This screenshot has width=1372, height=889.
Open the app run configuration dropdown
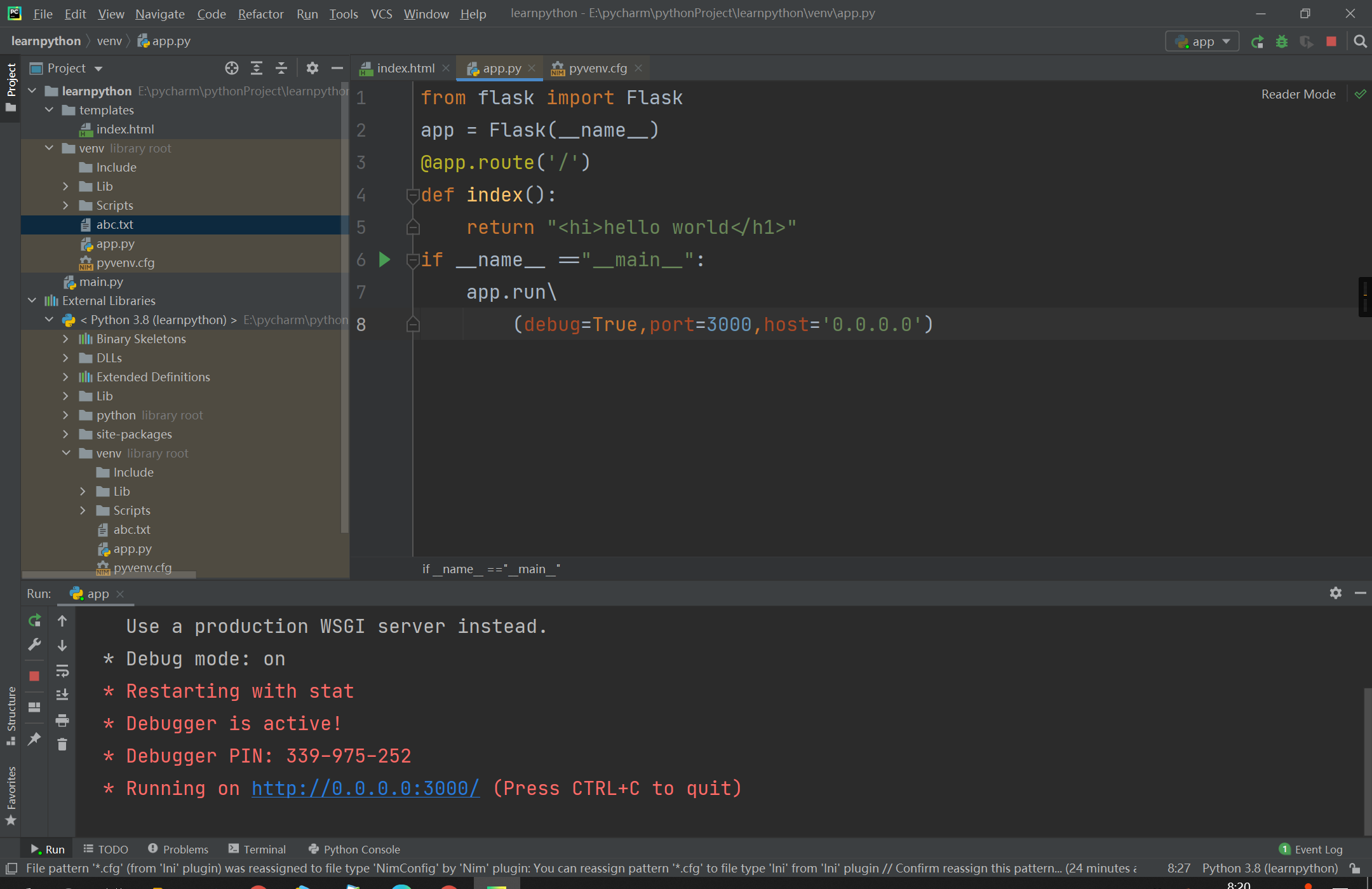point(1202,42)
